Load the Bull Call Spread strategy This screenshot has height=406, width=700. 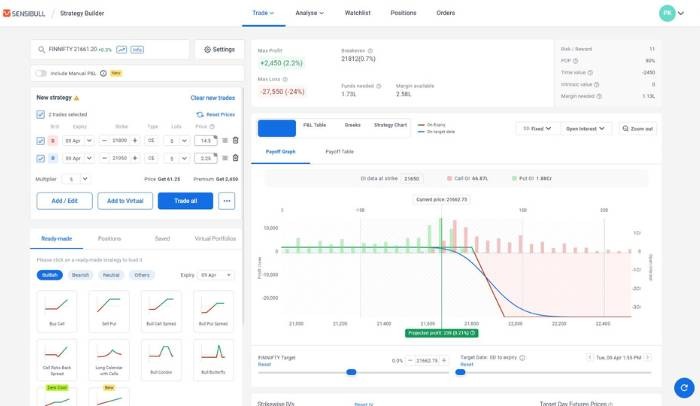[161, 309]
